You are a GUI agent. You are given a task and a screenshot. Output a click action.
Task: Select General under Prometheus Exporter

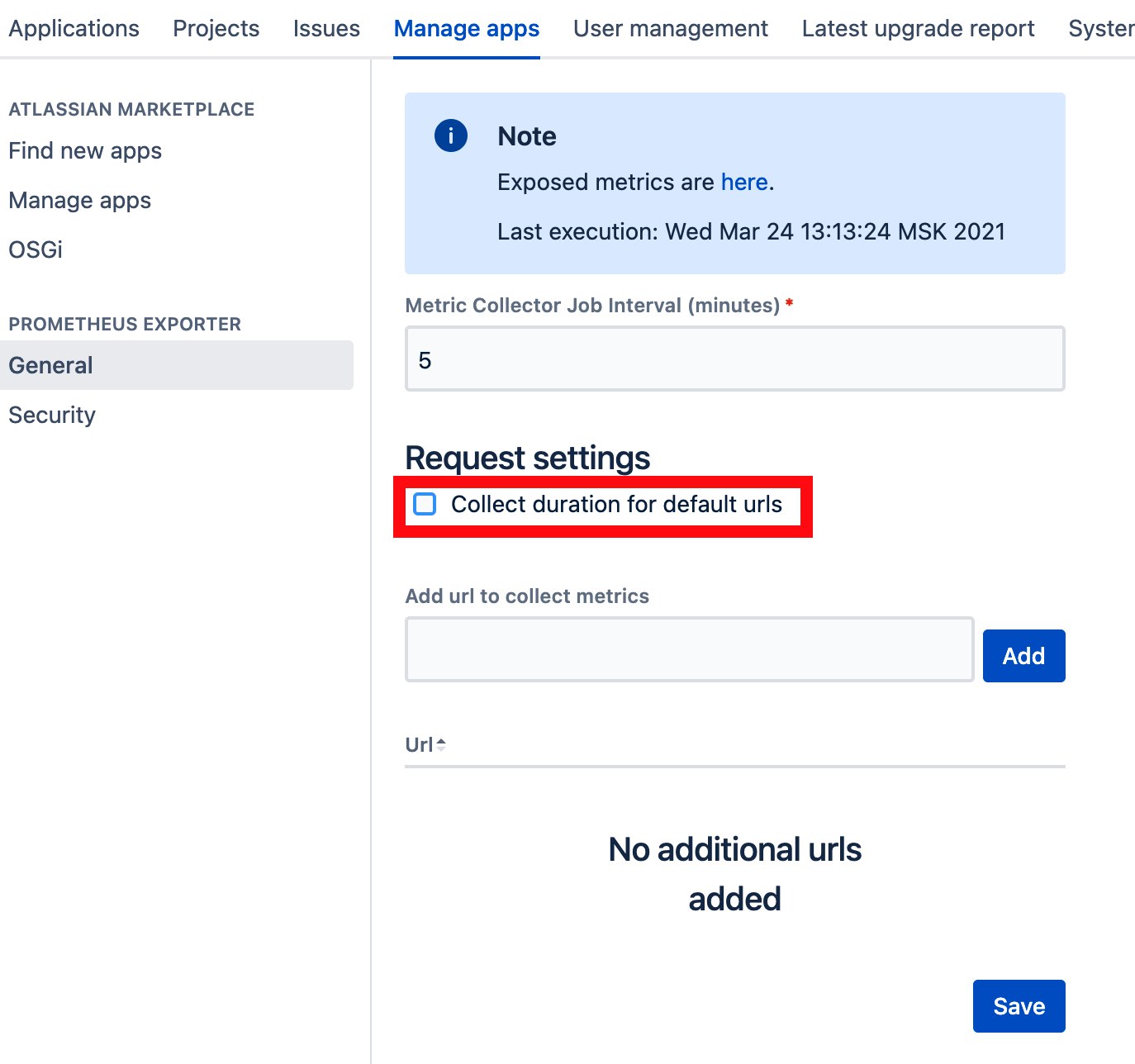pyautogui.click(x=177, y=365)
